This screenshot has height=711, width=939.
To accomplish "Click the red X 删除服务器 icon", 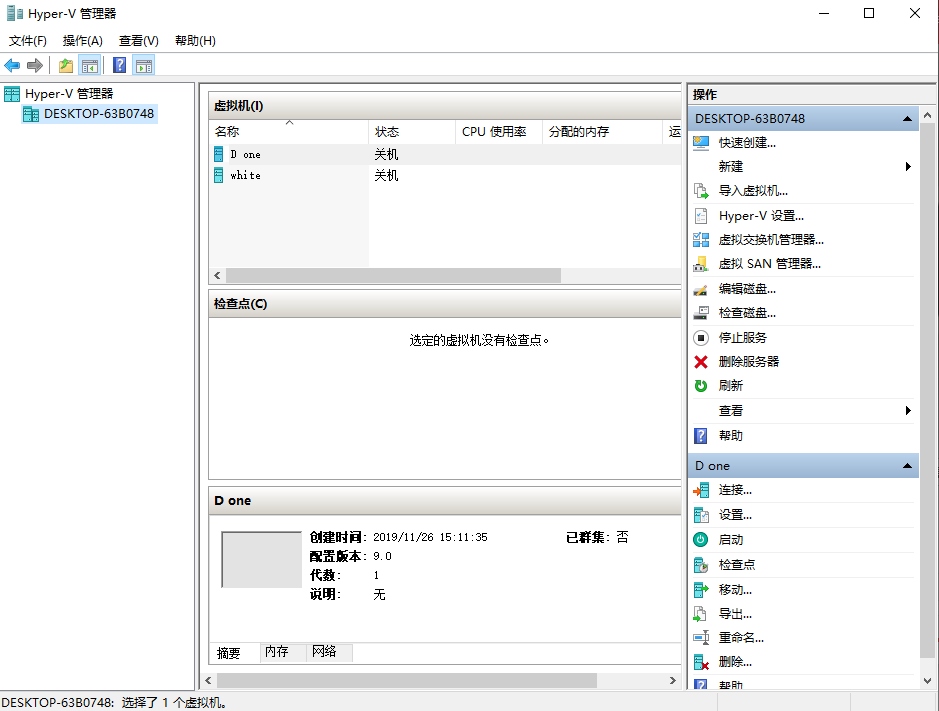I will coord(701,362).
